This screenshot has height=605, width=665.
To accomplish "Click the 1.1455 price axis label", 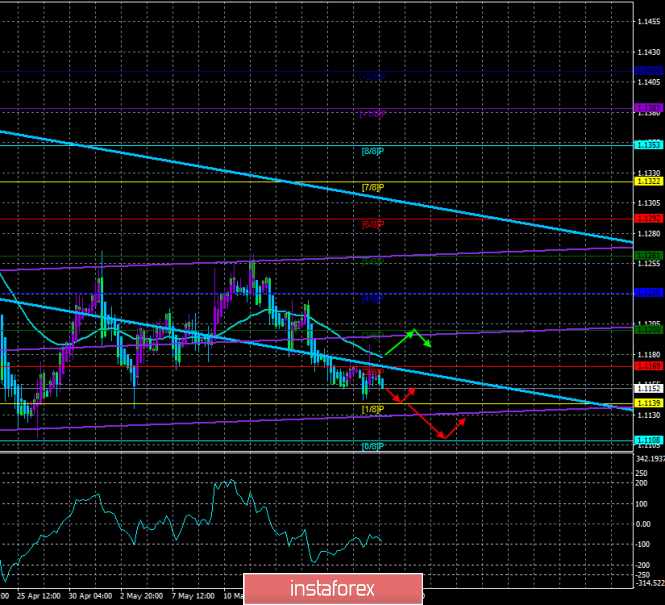I will click(x=649, y=22).
